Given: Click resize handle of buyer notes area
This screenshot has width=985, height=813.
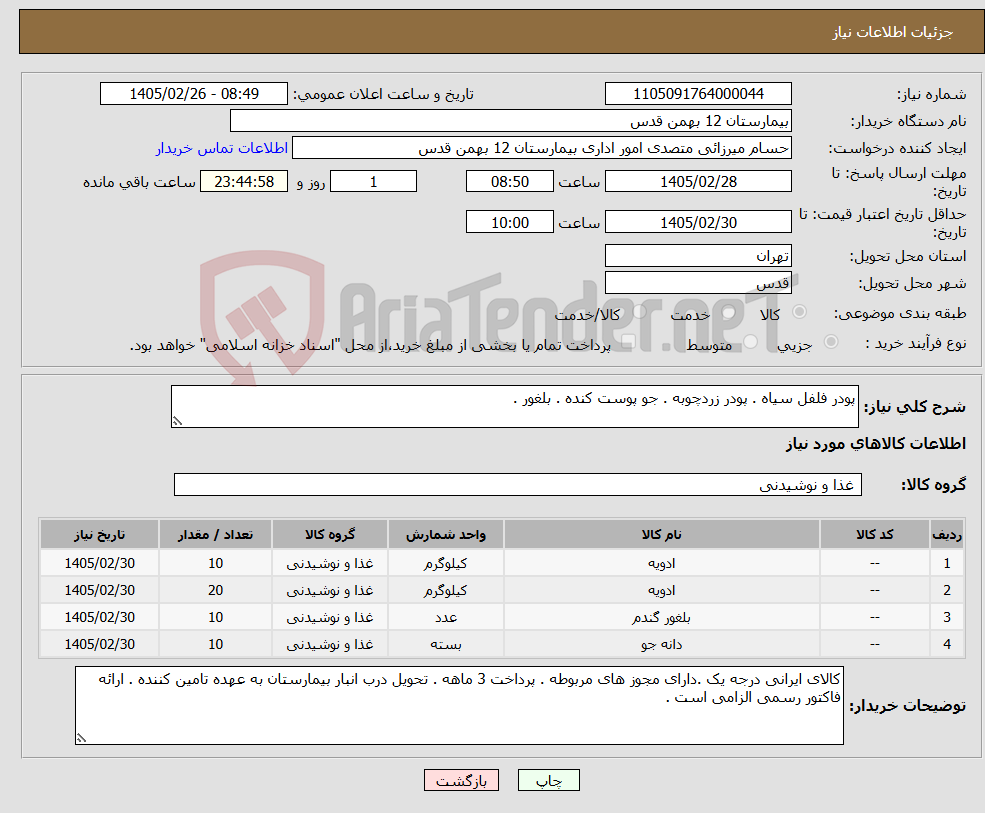Looking at the screenshot, I should tap(81, 739).
